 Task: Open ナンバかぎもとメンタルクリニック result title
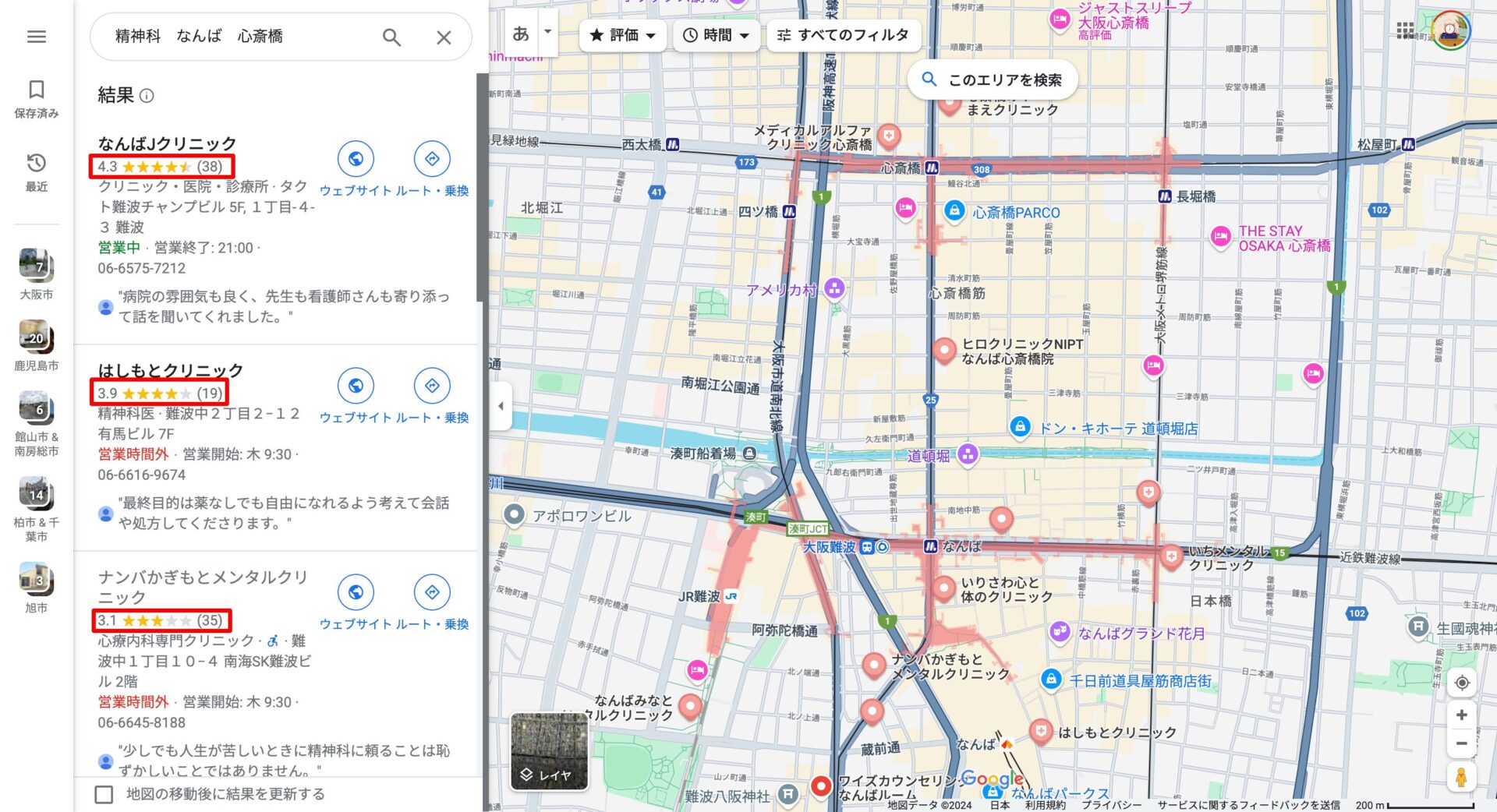click(203, 587)
